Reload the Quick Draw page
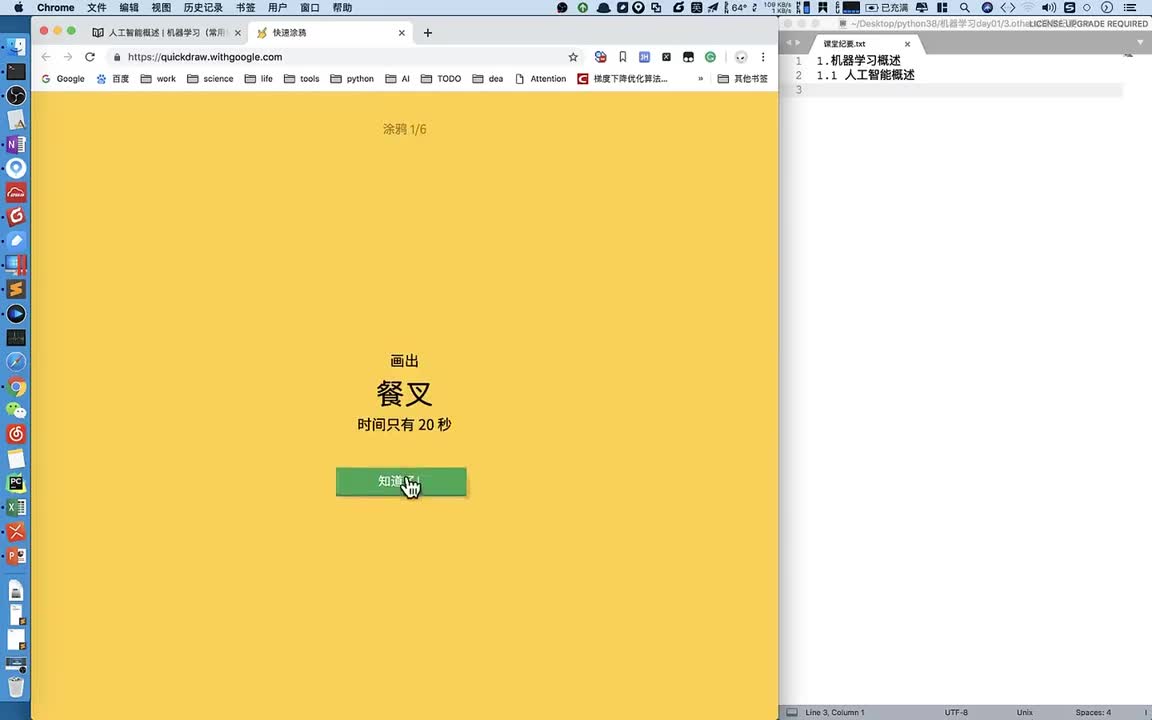The image size is (1152, 720). [x=90, y=57]
